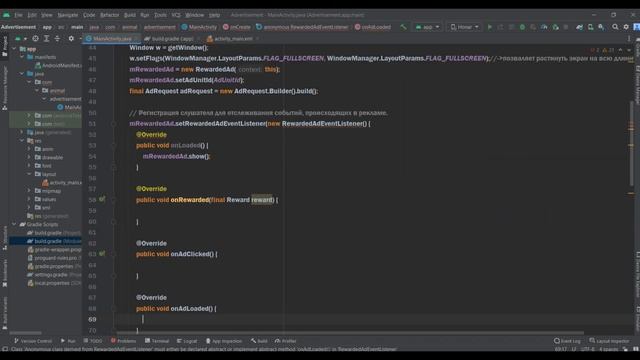Select local.properties in project tree
640x360 pixels.
point(54,283)
